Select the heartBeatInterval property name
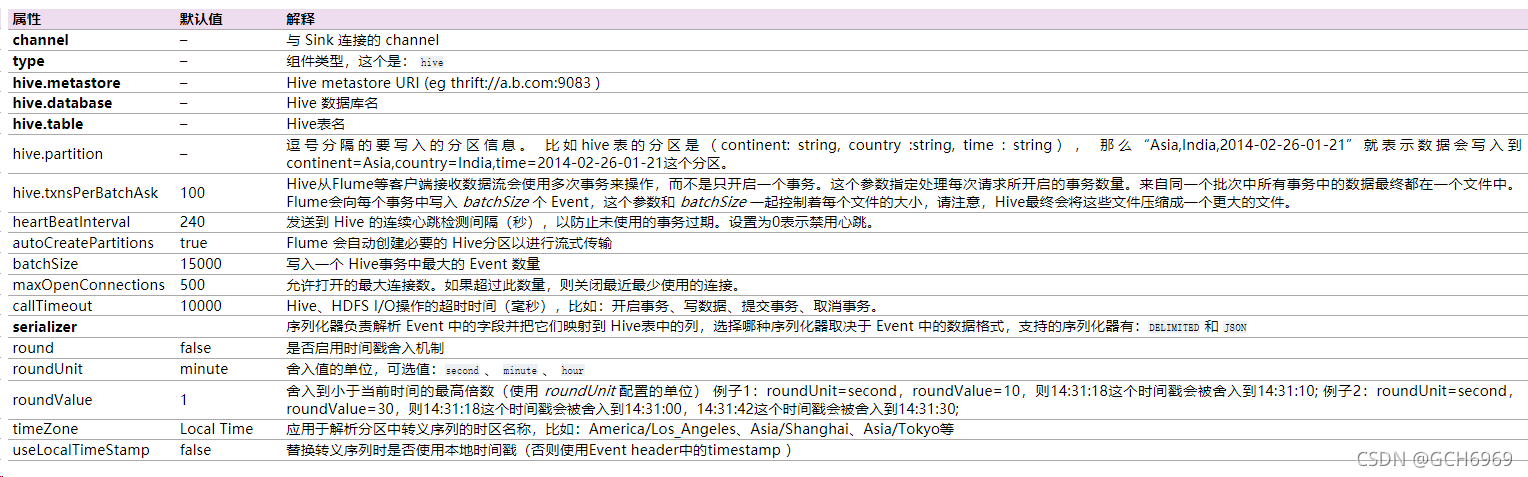Image resolution: width=1528 pixels, height=477 pixels. tap(71, 222)
